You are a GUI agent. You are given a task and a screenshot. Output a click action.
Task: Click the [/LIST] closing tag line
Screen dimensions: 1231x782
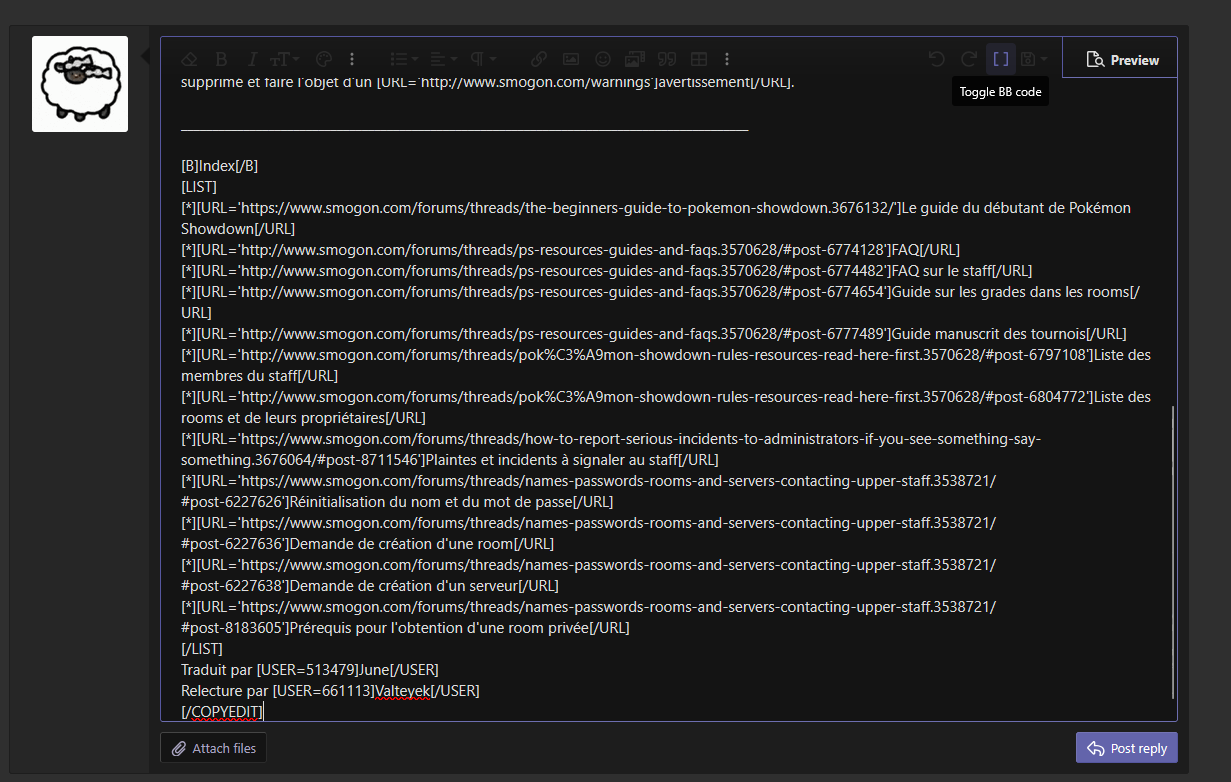point(202,648)
